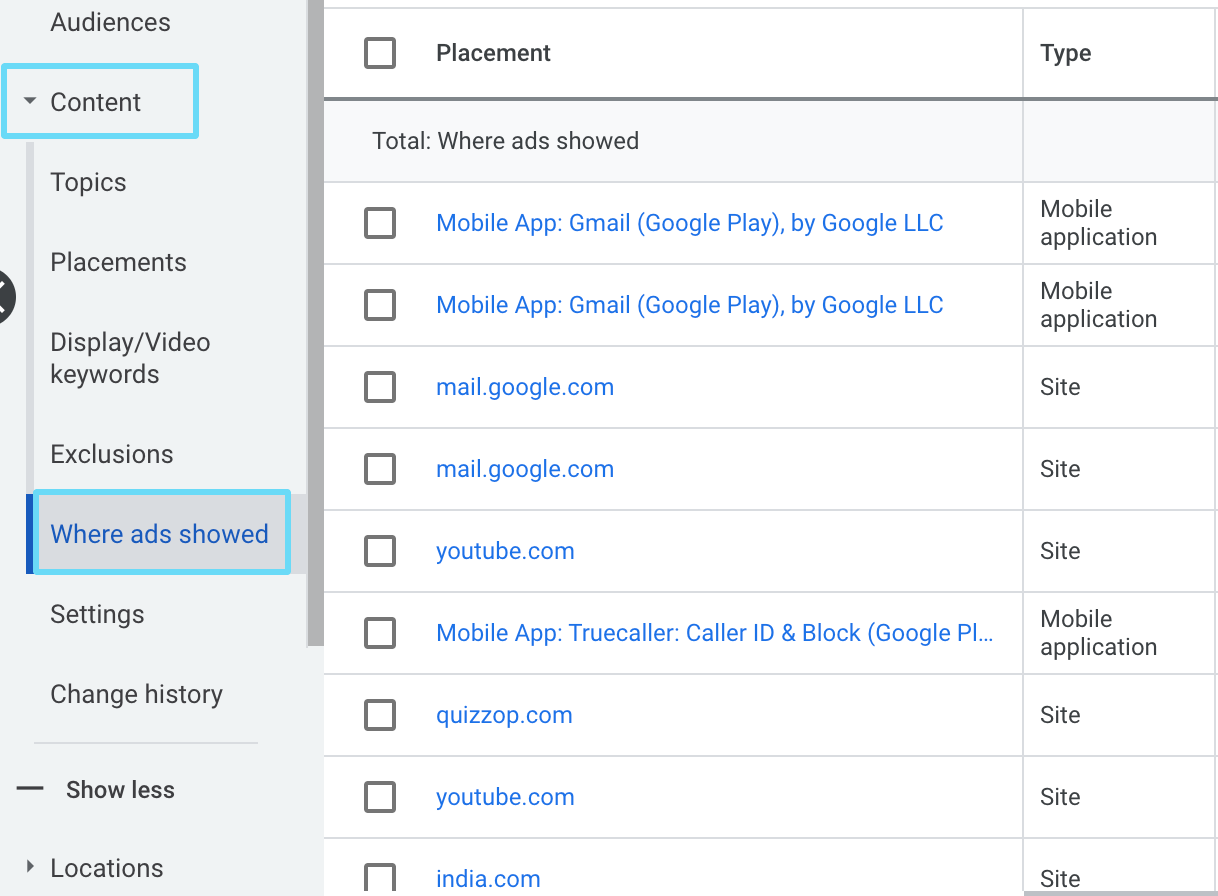Open the mail.google.com link directly below Gmail app
1218x896 pixels.
click(525, 387)
